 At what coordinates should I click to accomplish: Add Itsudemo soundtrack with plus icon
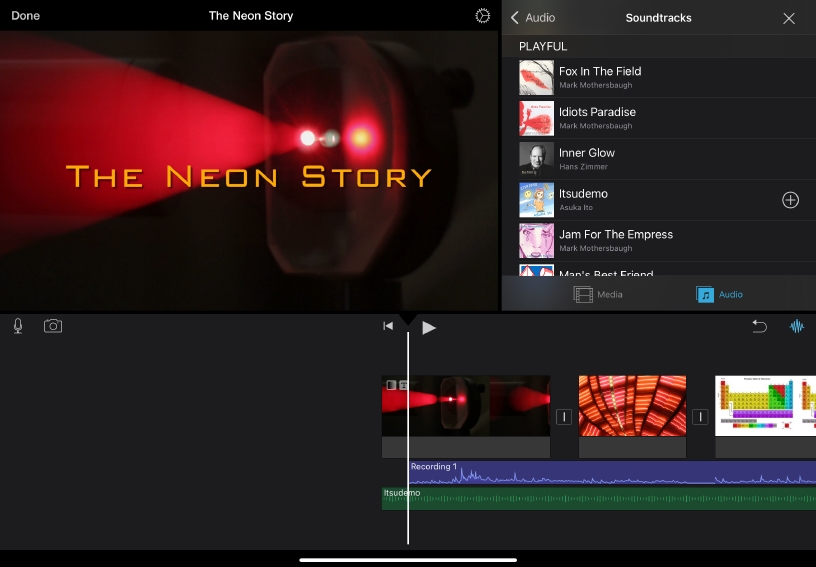click(790, 200)
